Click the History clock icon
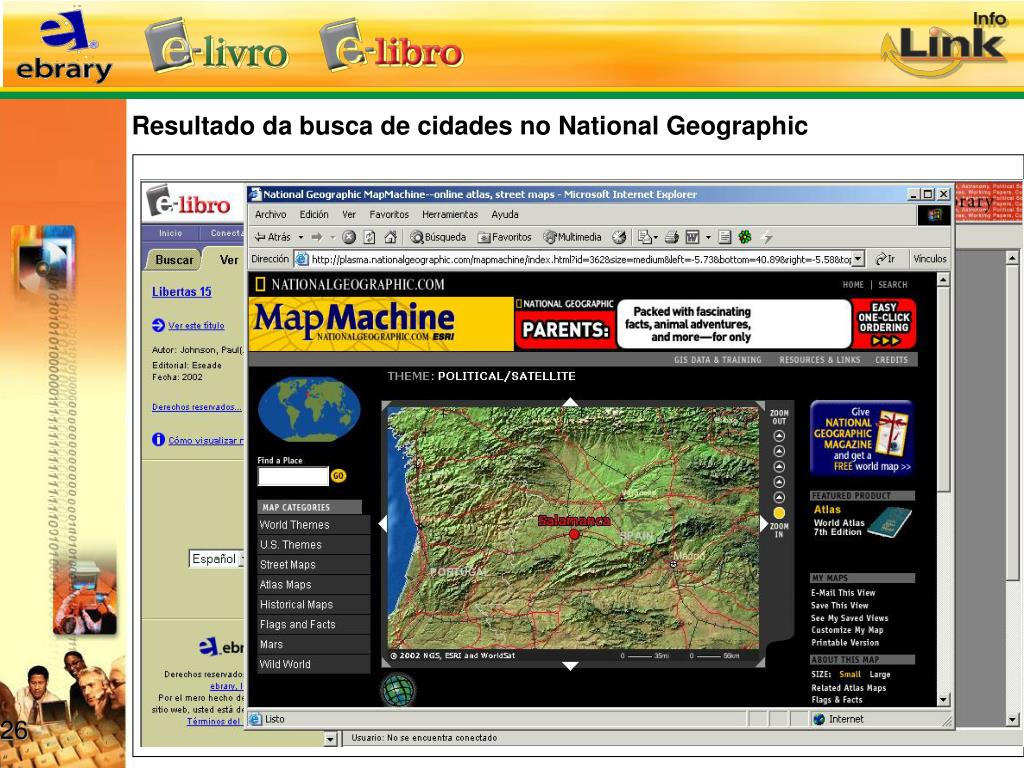 coord(619,237)
